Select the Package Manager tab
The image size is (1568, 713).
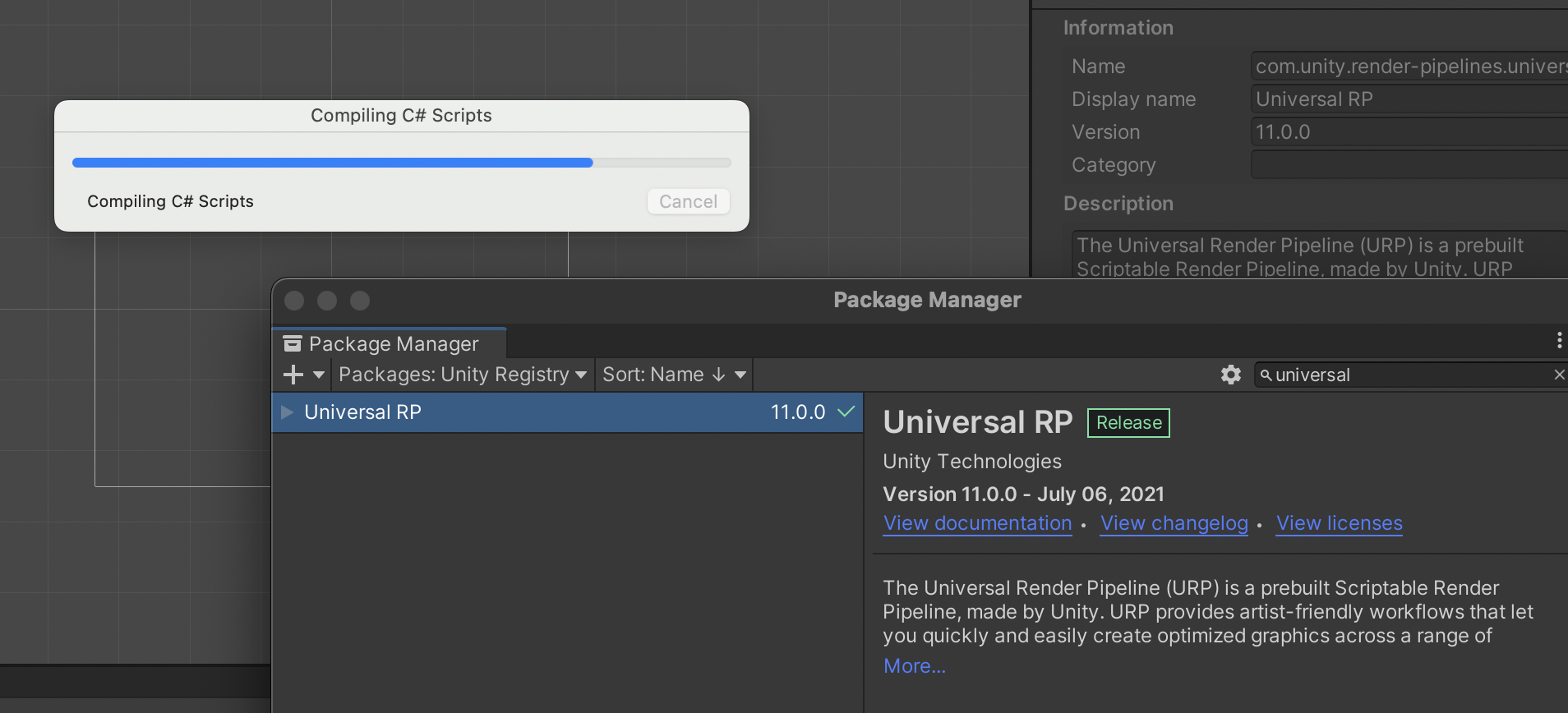click(x=389, y=343)
